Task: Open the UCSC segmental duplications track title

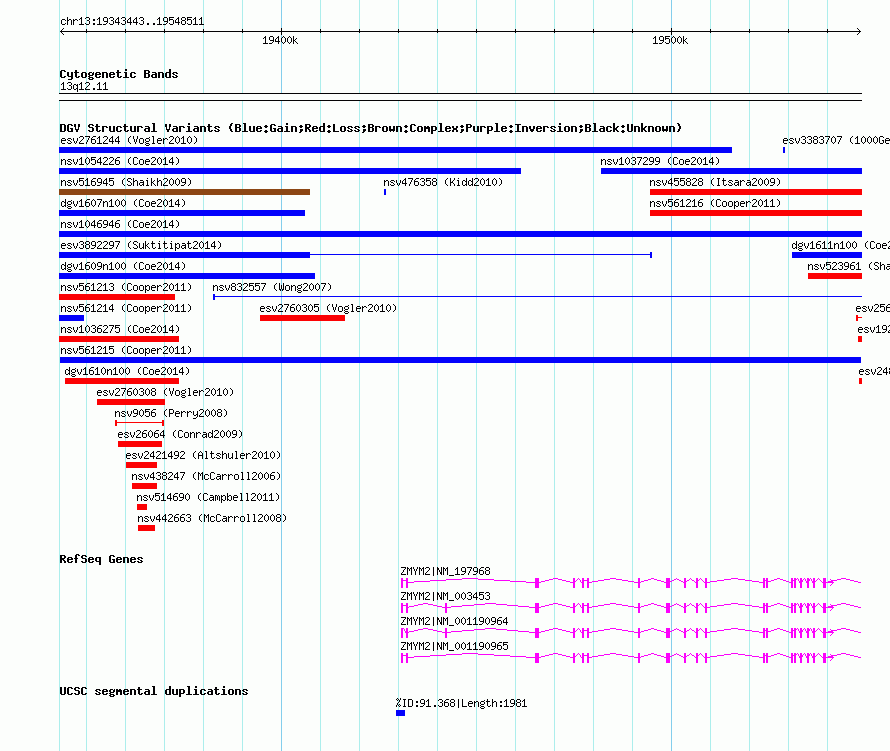Action: click(x=154, y=691)
